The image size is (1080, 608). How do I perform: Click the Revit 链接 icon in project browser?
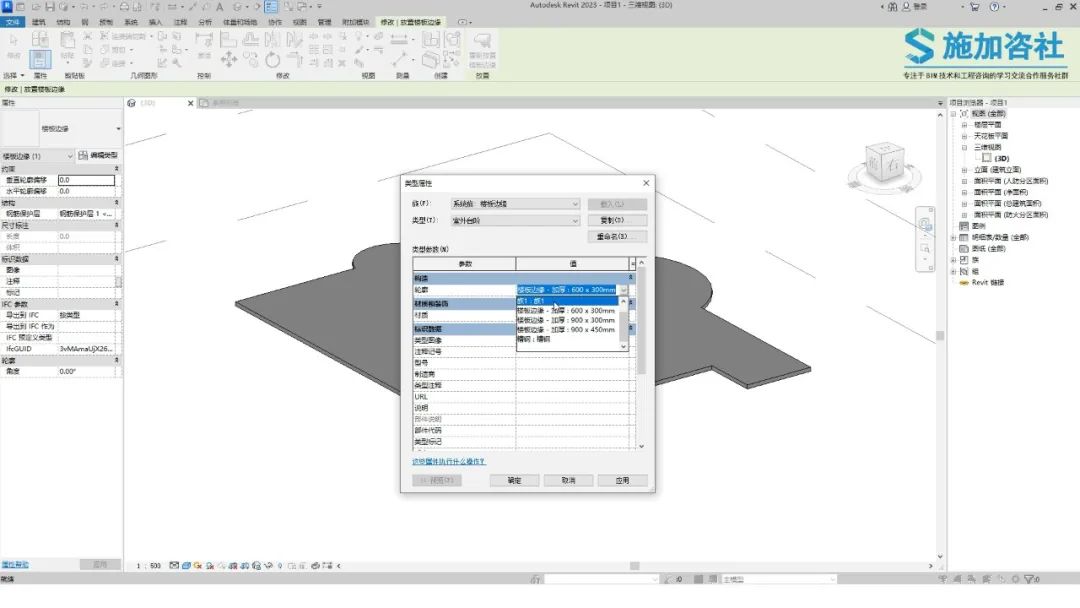click(x=964, y=282)
